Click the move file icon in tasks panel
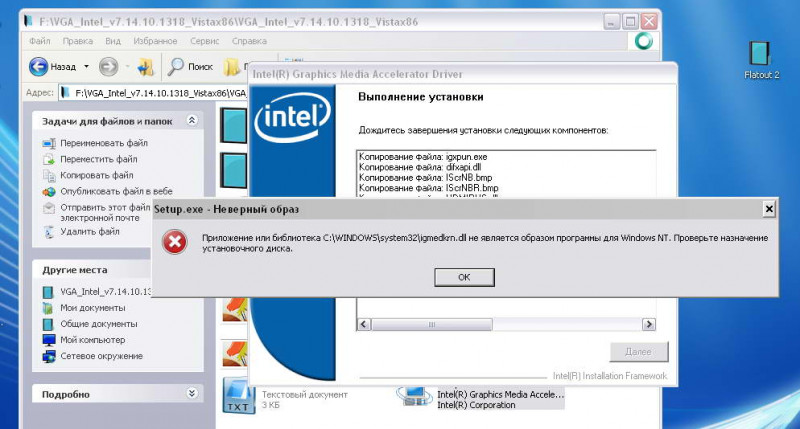 tap(49, 160)
